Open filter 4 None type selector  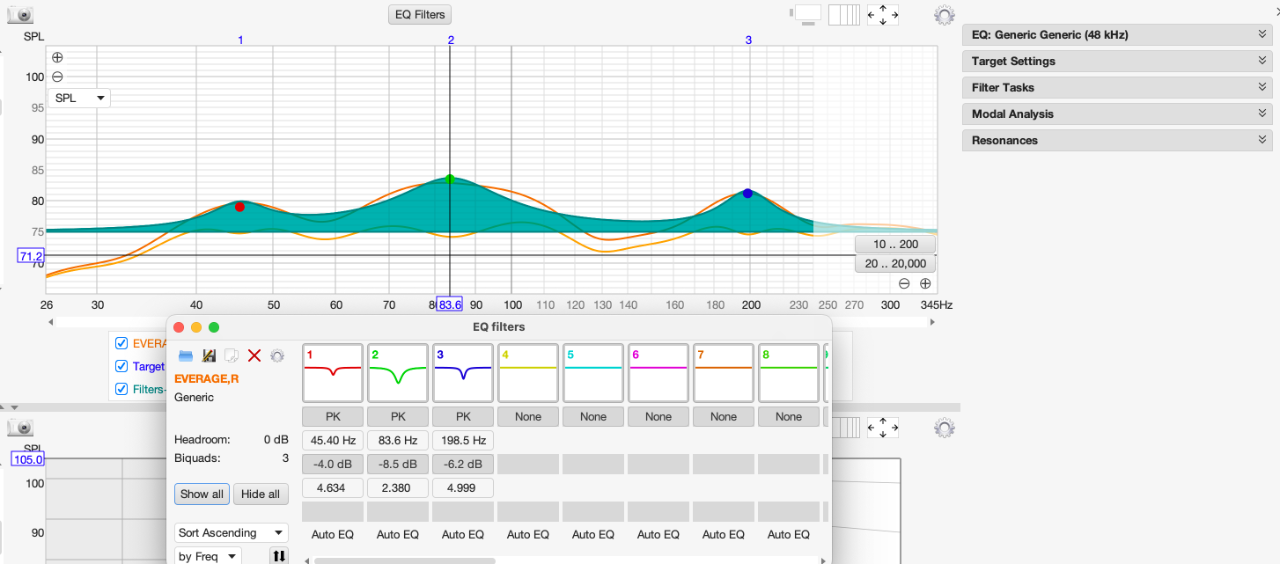click(528, 417)
